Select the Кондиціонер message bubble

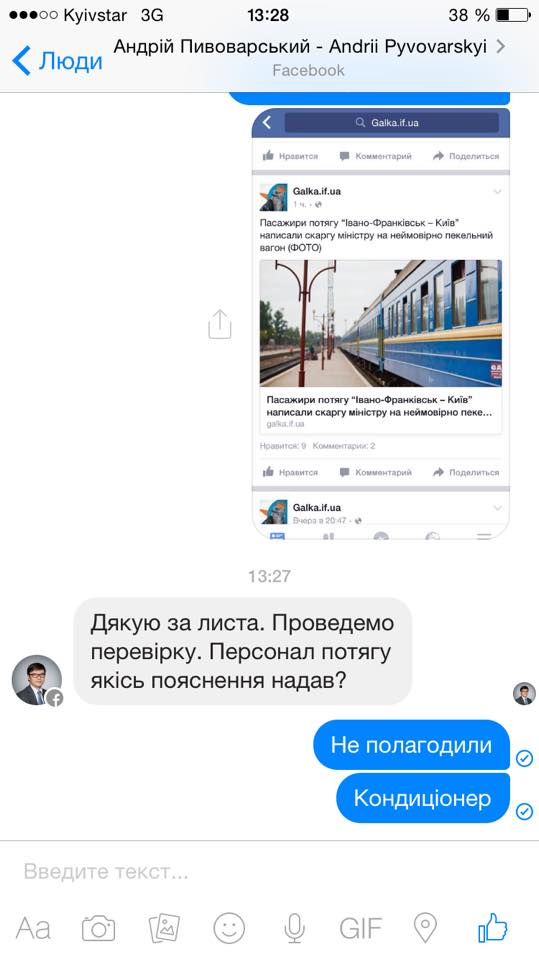(423, 798)
